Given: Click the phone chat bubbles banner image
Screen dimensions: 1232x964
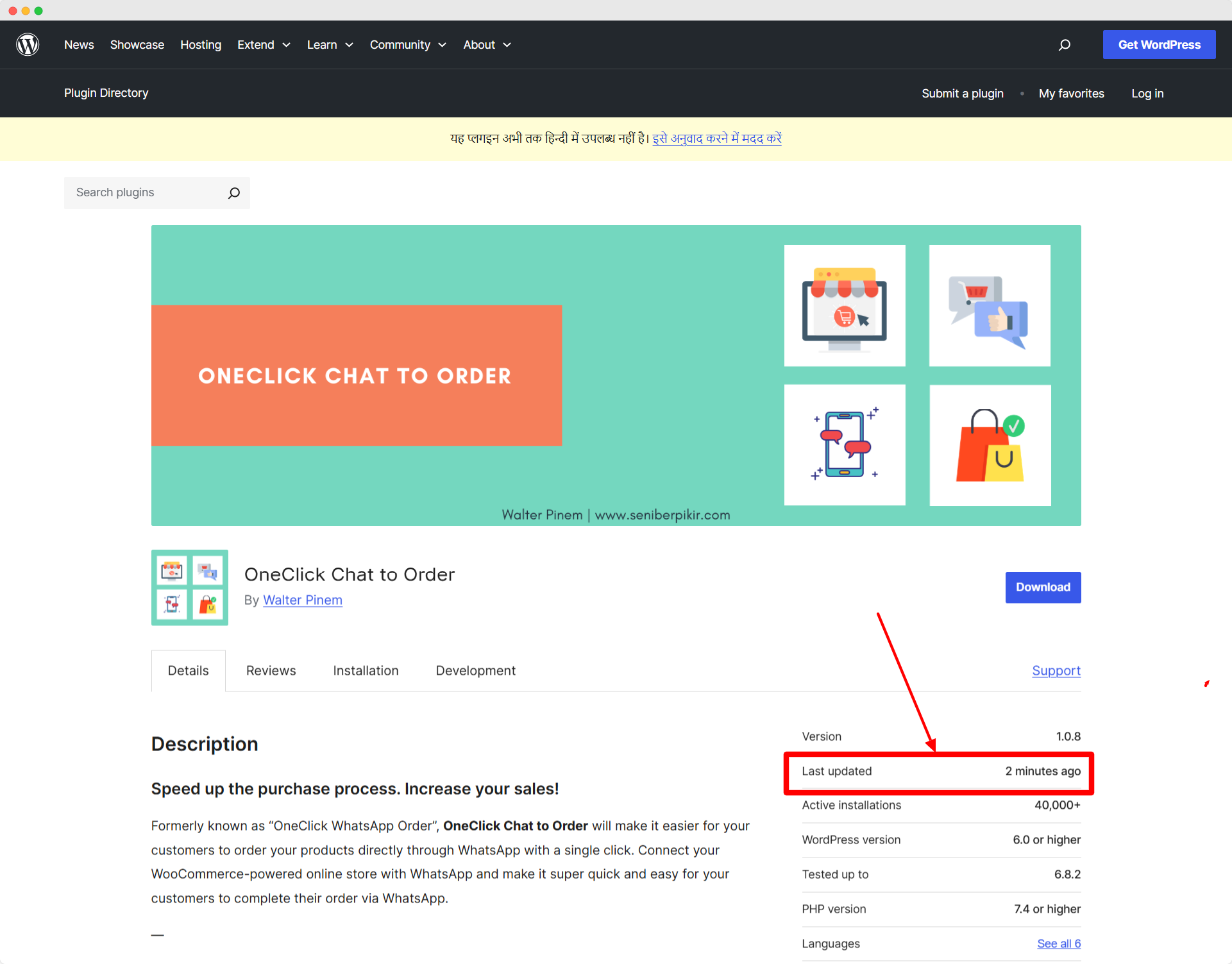Looking at the screenshot, I should pyautogui.click(x=845, y=444).
